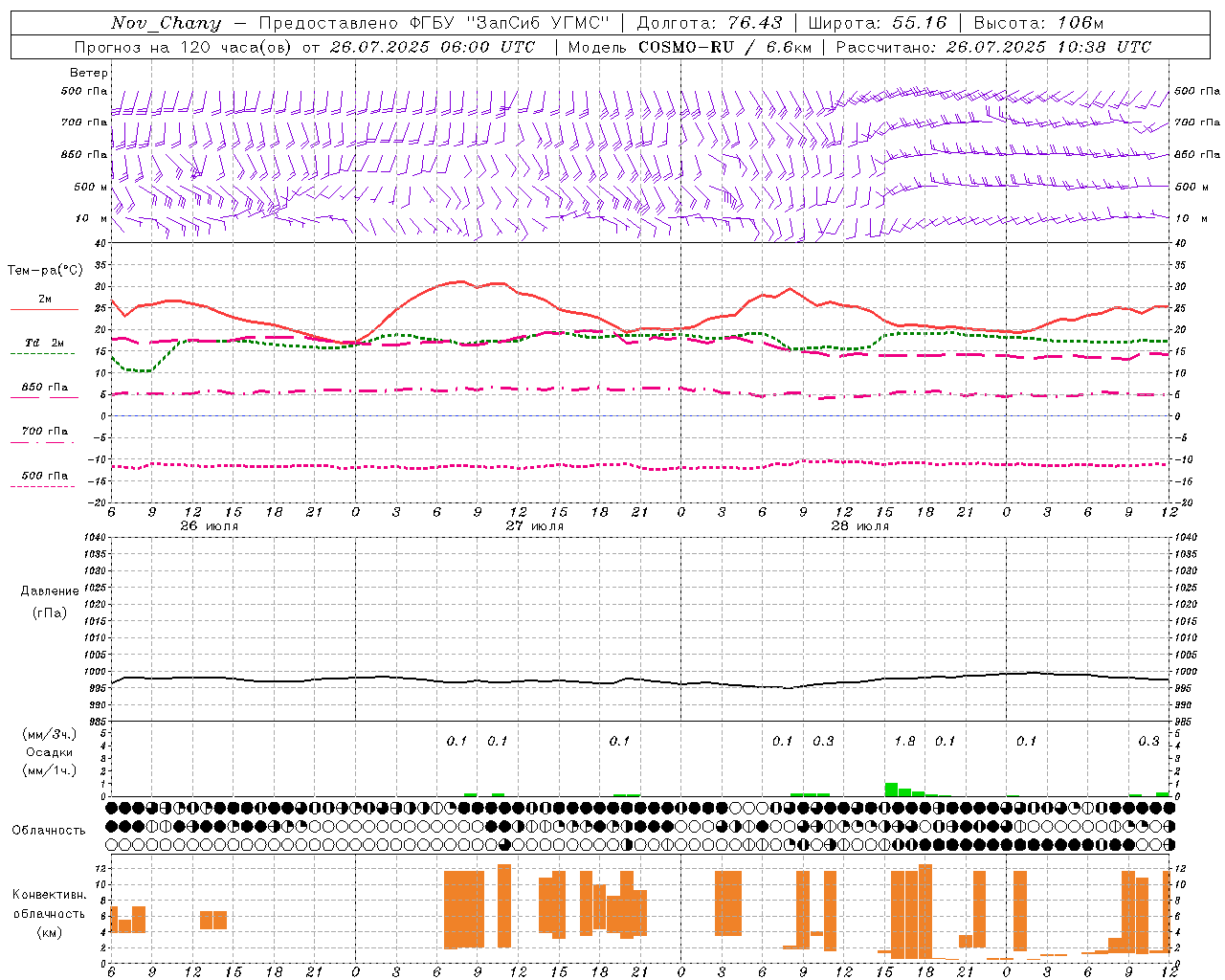
Task: Click the 500 м level label left of wind panel
Action: pos(90,187)
